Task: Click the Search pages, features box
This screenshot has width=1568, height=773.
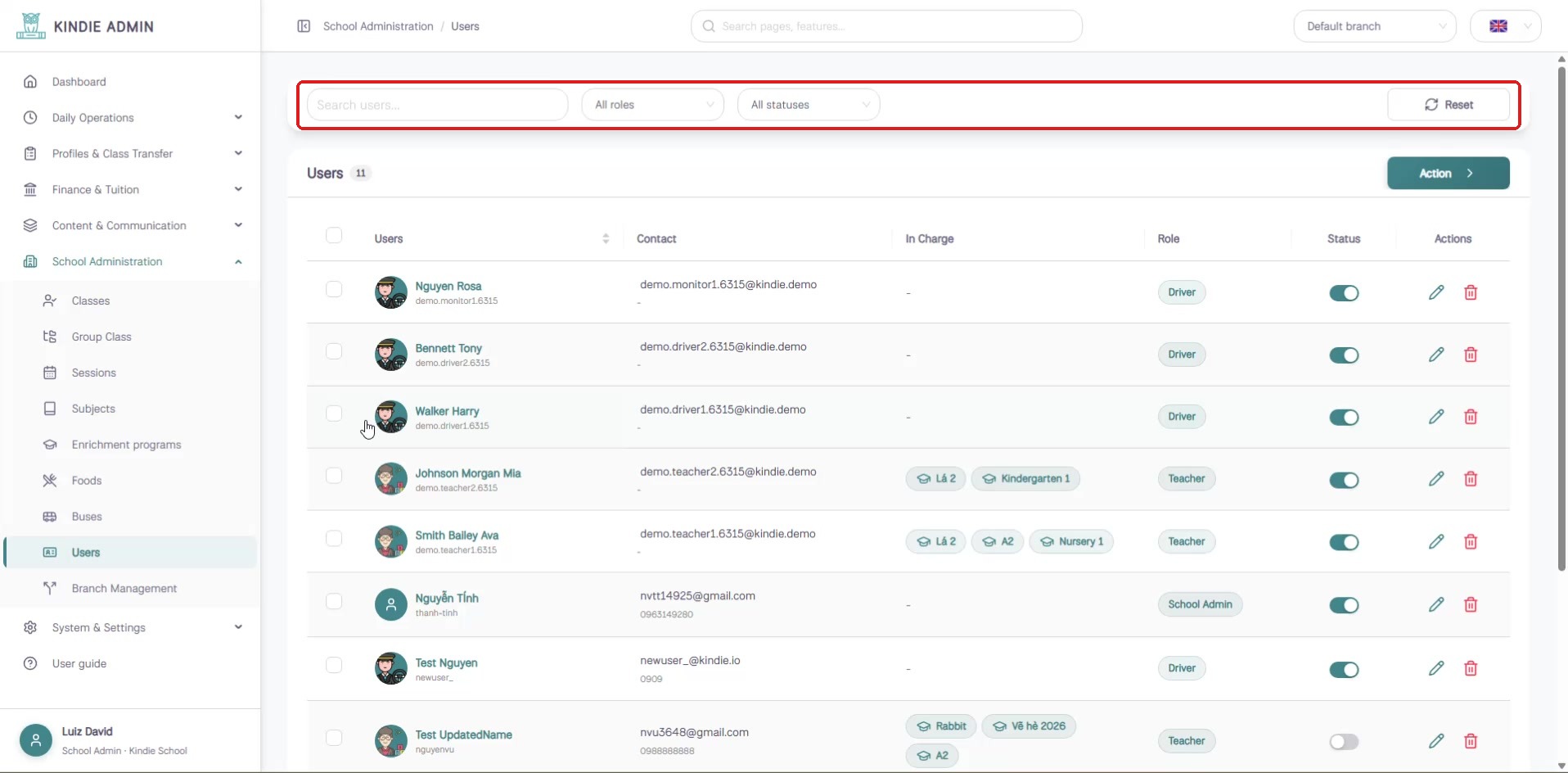Action: [886, 26]
